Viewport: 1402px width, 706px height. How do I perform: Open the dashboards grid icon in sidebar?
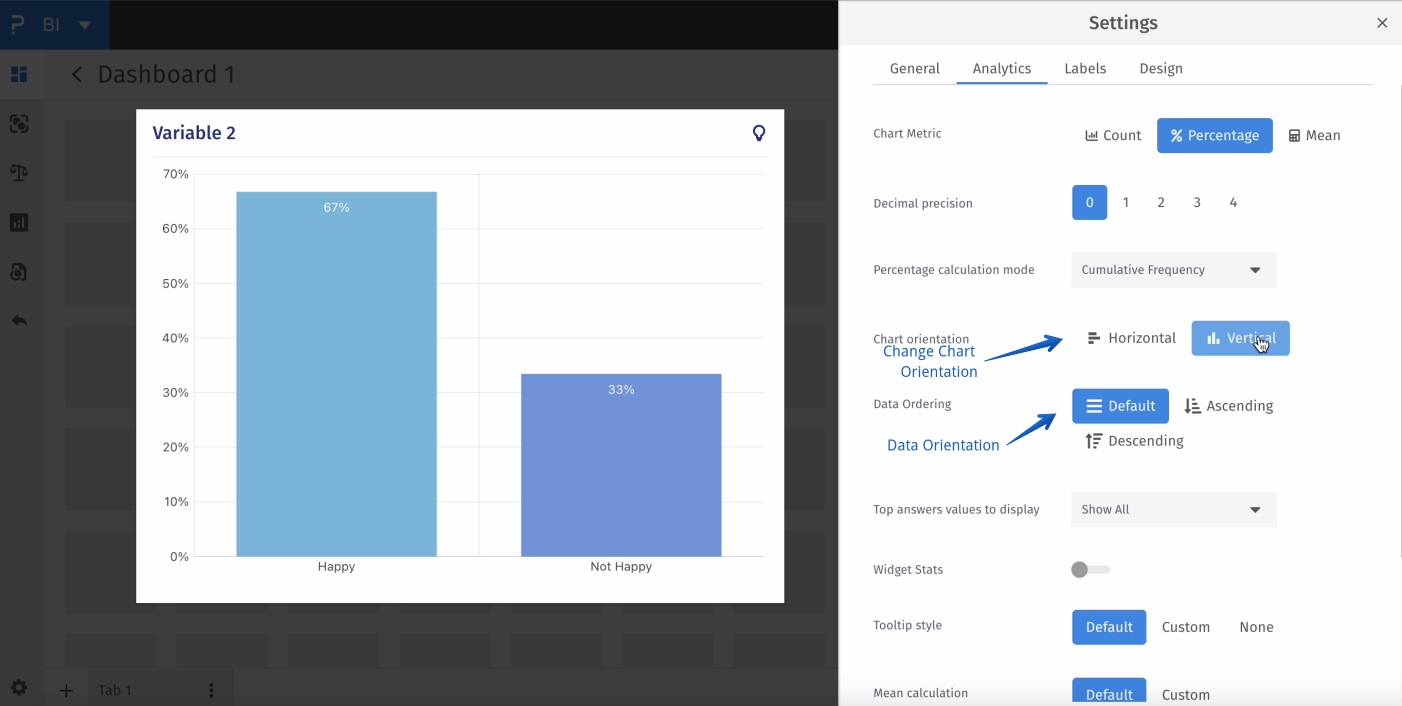pos(19,75)
